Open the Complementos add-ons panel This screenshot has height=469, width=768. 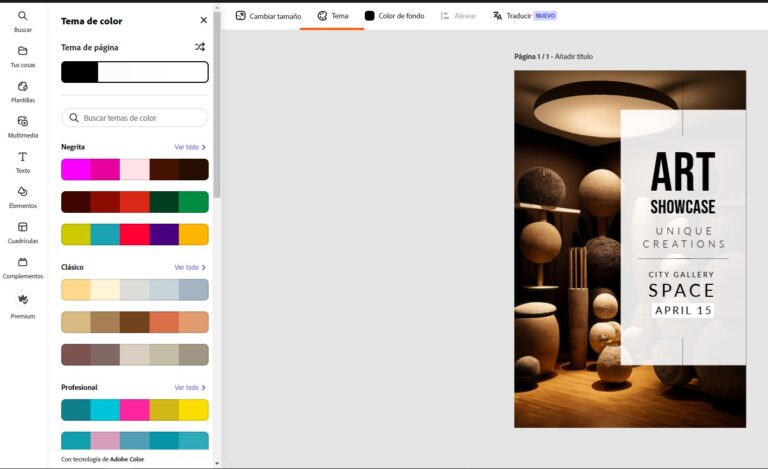tap(23, 263)
